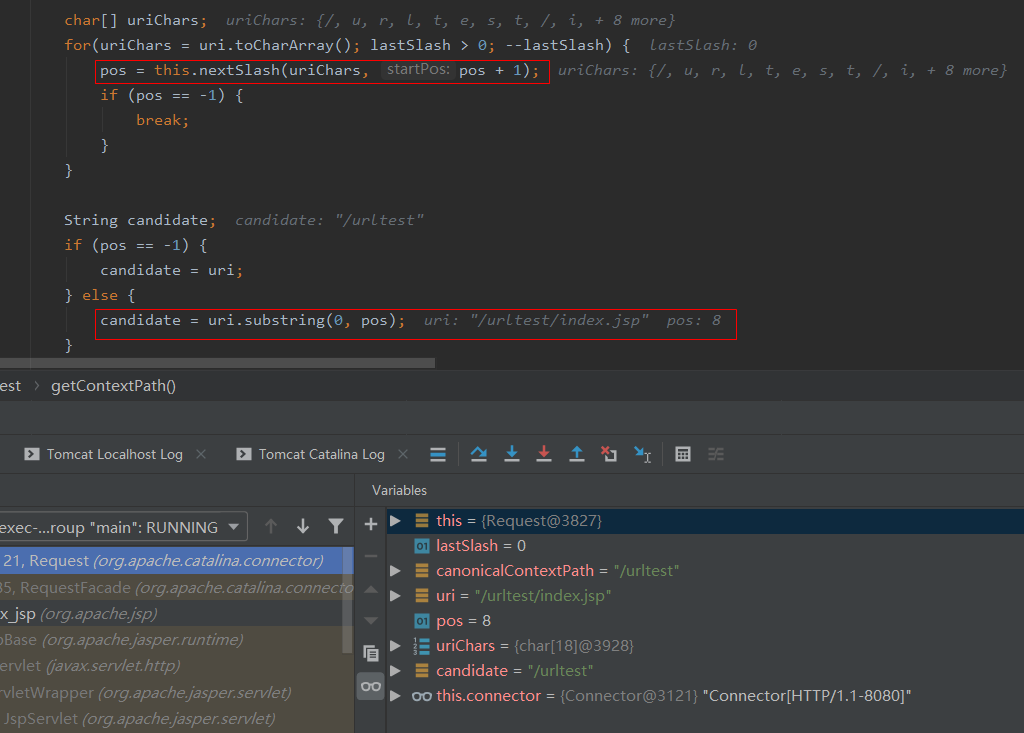The width and height of the screenshot is (1024, 733).
Task: Expand the this.connector watch entry
Action: [x=395, y=696]
